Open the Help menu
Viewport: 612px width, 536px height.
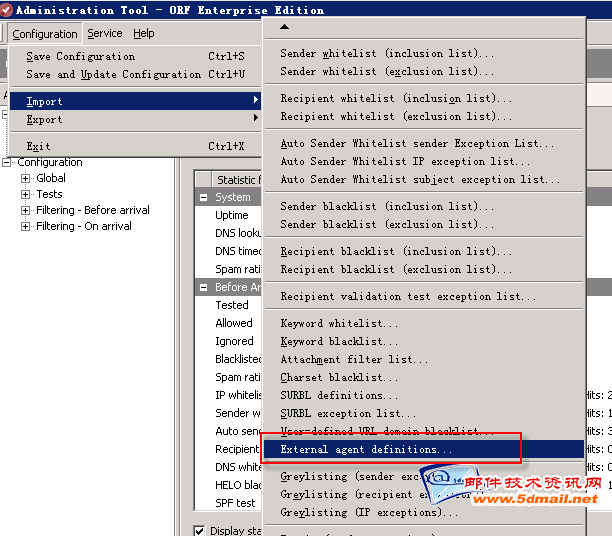tap(144, 34)
